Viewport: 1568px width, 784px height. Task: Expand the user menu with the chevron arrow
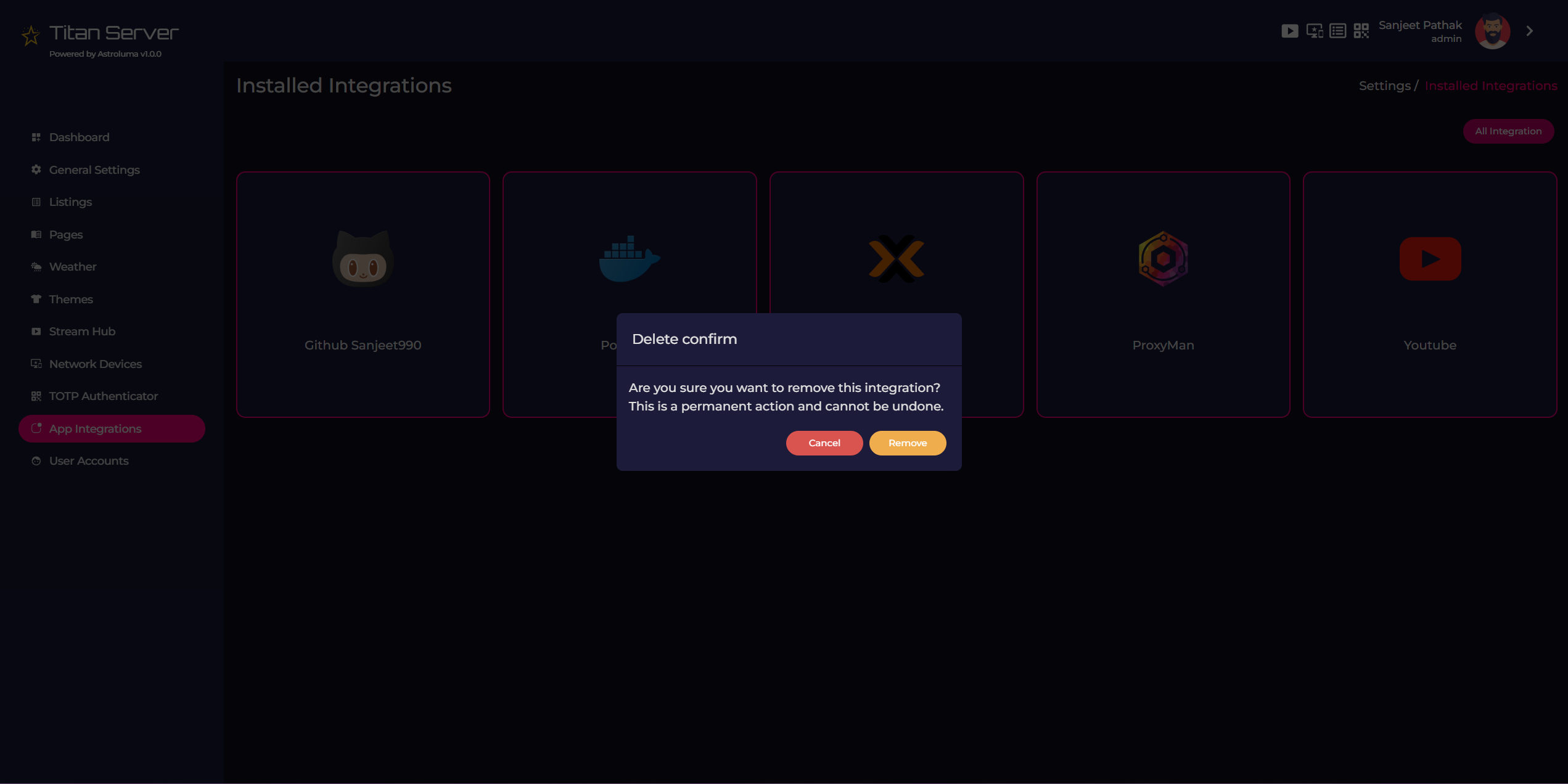(x=1530, y=30)
